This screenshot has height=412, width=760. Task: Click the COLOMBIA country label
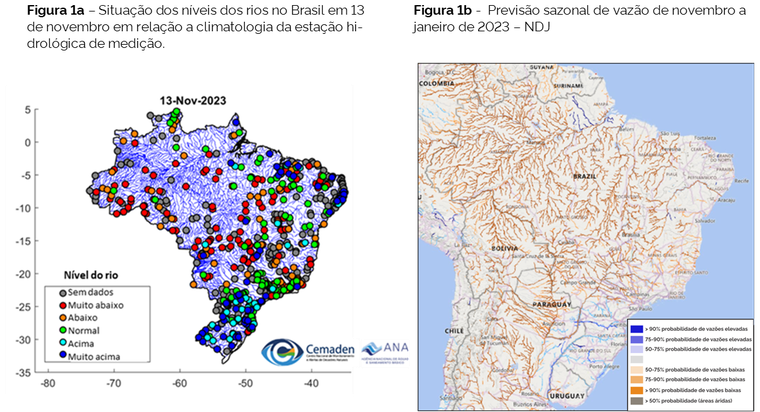436,84
